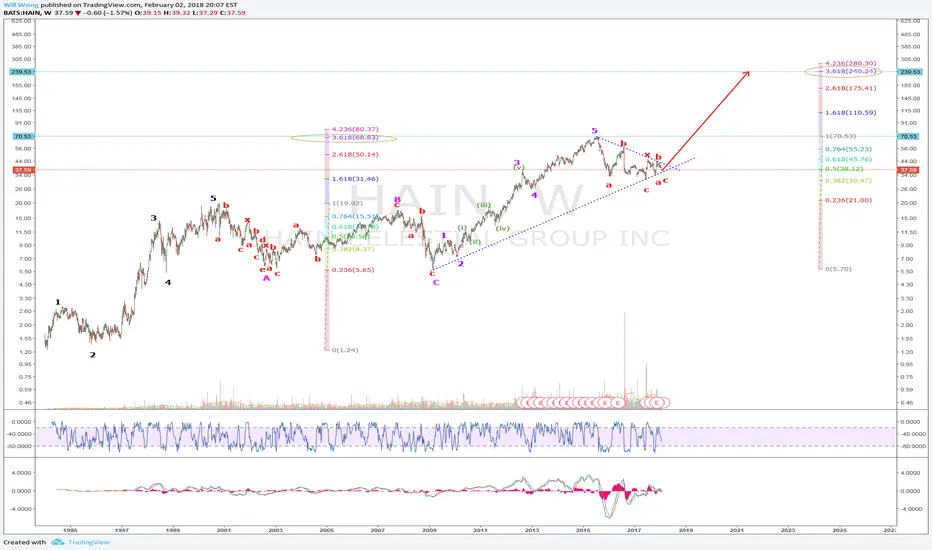Select the 0.236(5.65) Fibonacci level label
The image size is (932, 550).
point(353,270)
